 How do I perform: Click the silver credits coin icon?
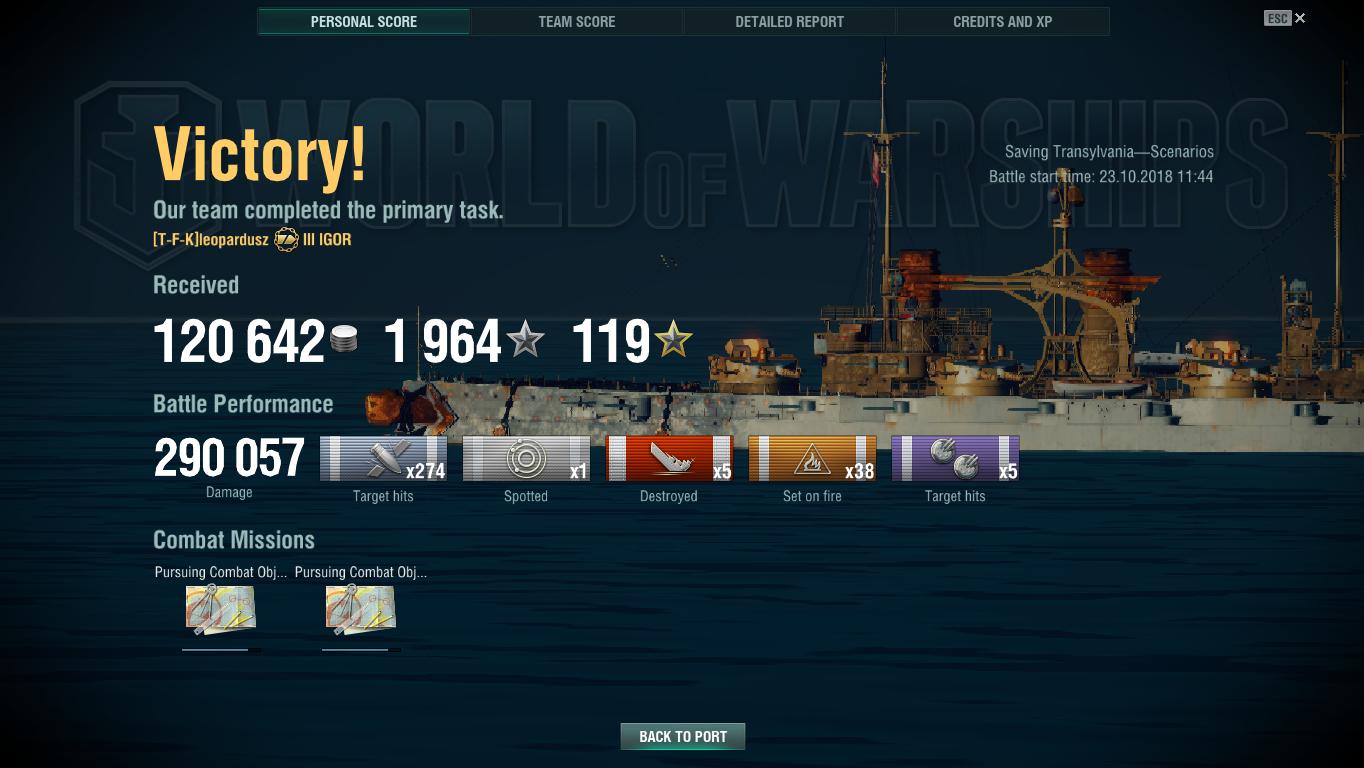(344, 339)
